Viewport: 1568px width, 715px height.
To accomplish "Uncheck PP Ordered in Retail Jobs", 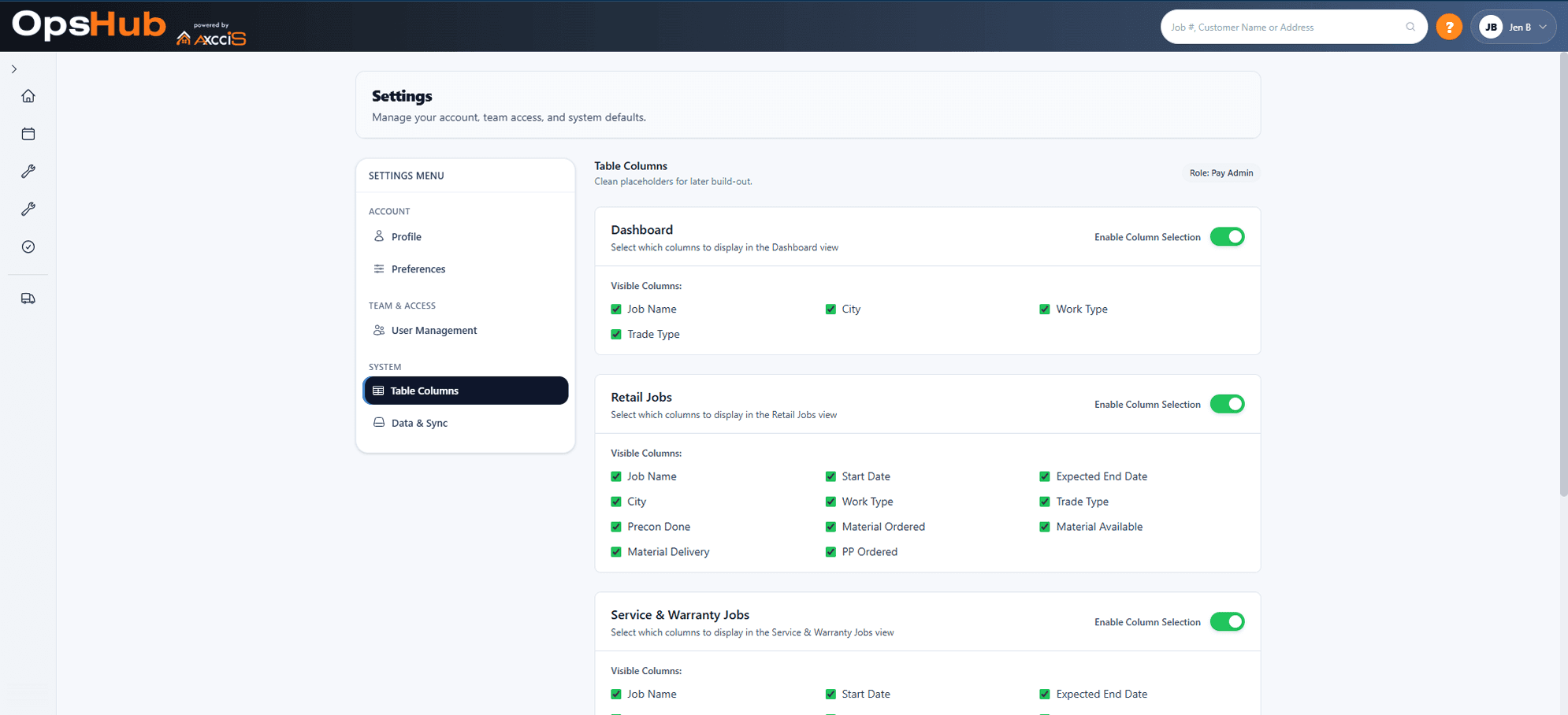I will coord(830,552).
